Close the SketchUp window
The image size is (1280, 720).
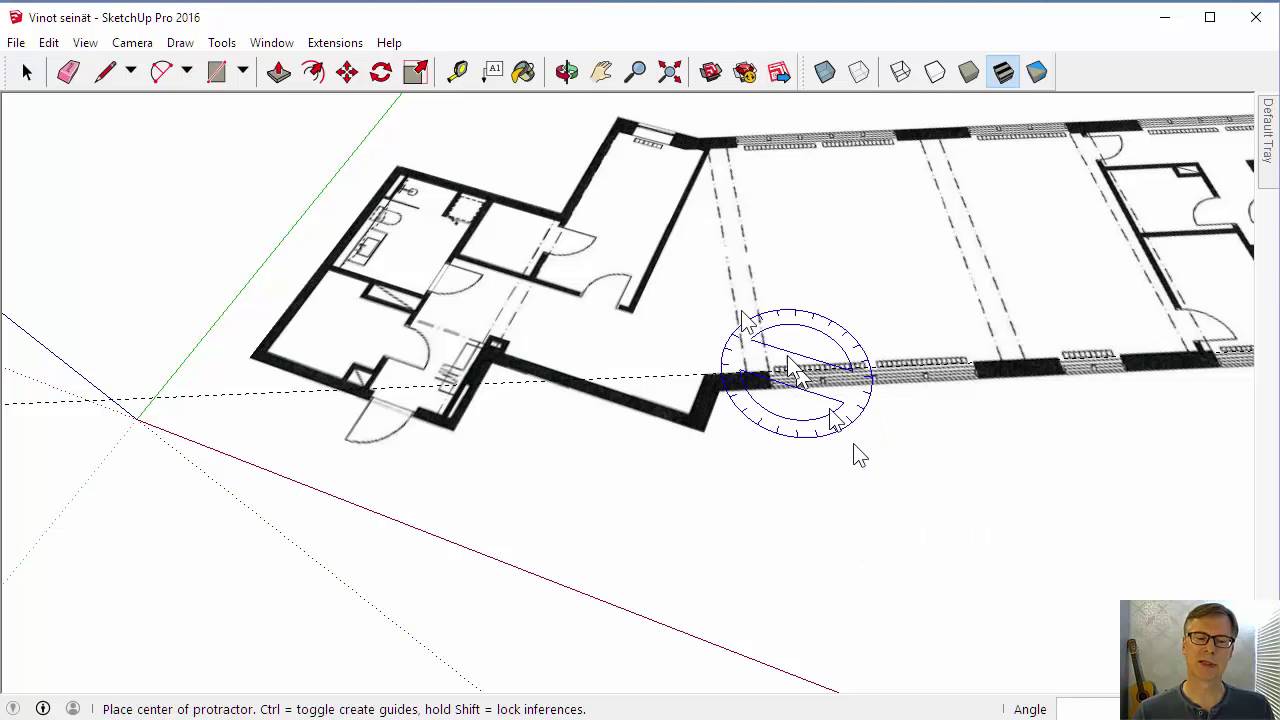pos(1256,17)
